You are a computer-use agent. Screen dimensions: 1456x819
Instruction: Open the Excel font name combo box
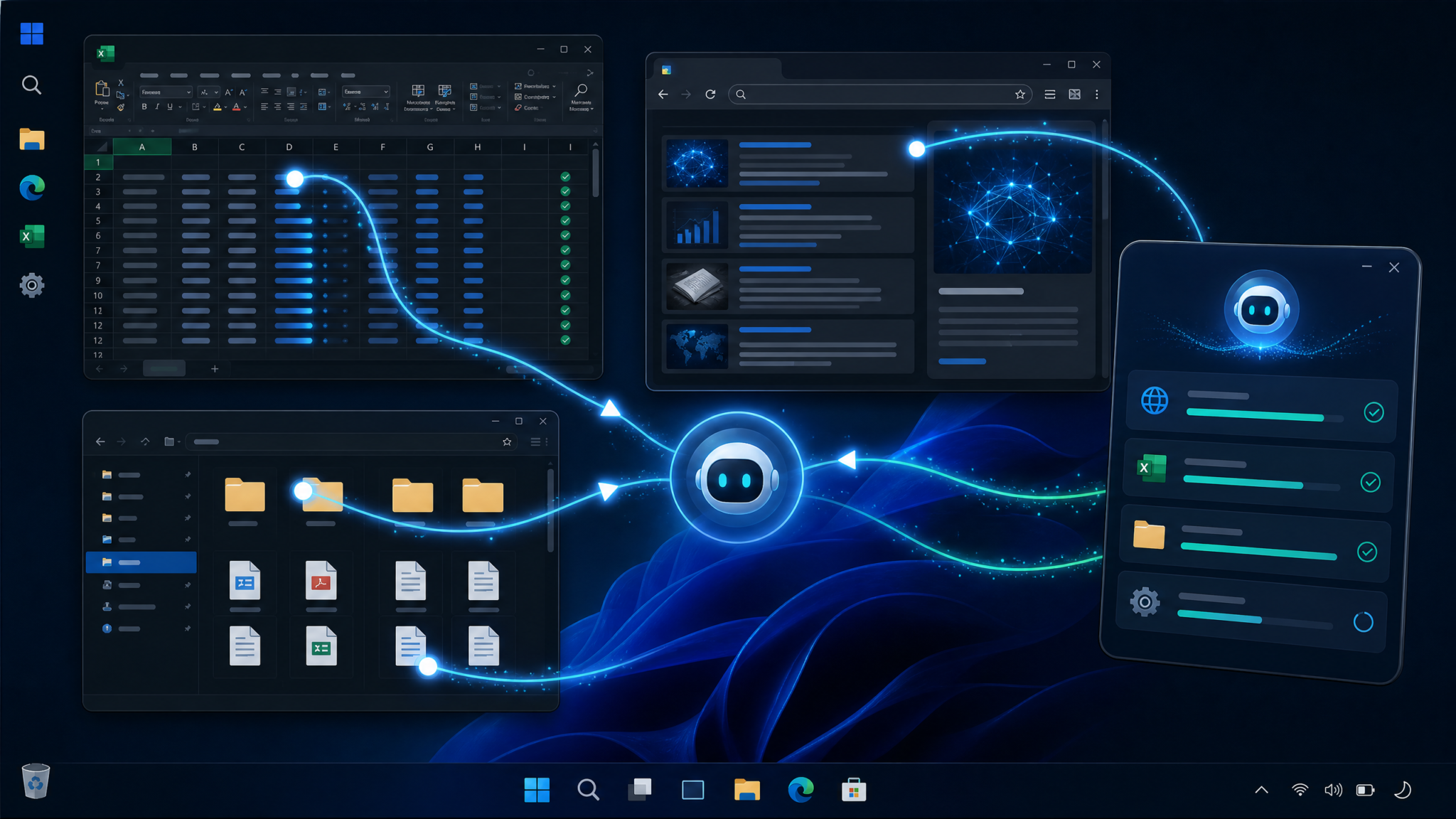pos(166,92)
